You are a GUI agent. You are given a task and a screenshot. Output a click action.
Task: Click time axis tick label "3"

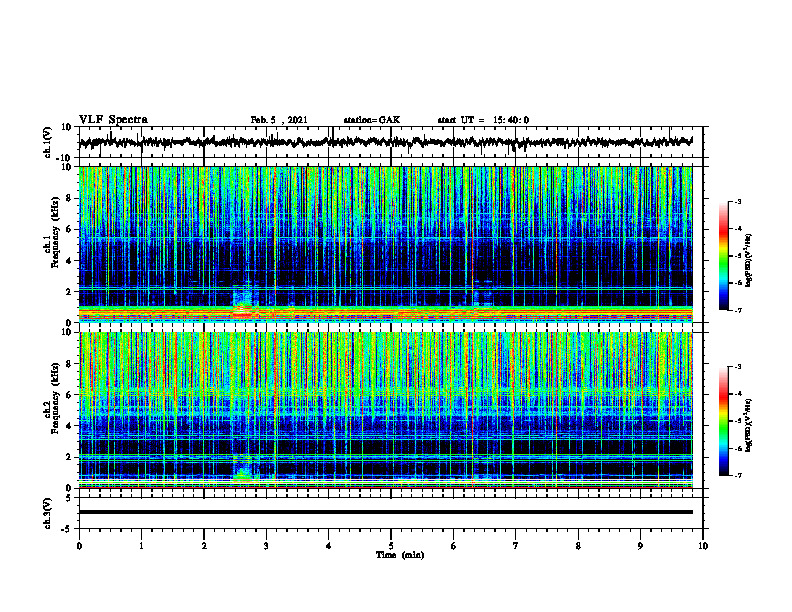point(266,546)
